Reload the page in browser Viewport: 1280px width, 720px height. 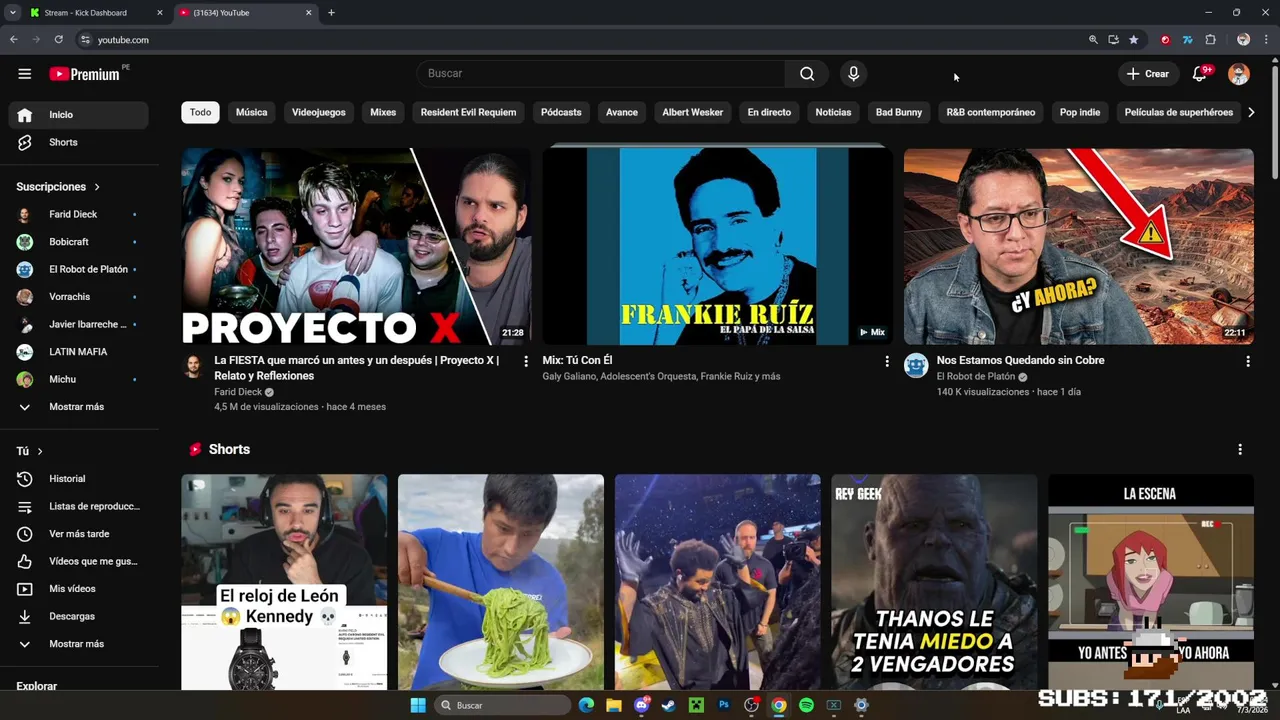click(x=58, y=40)
